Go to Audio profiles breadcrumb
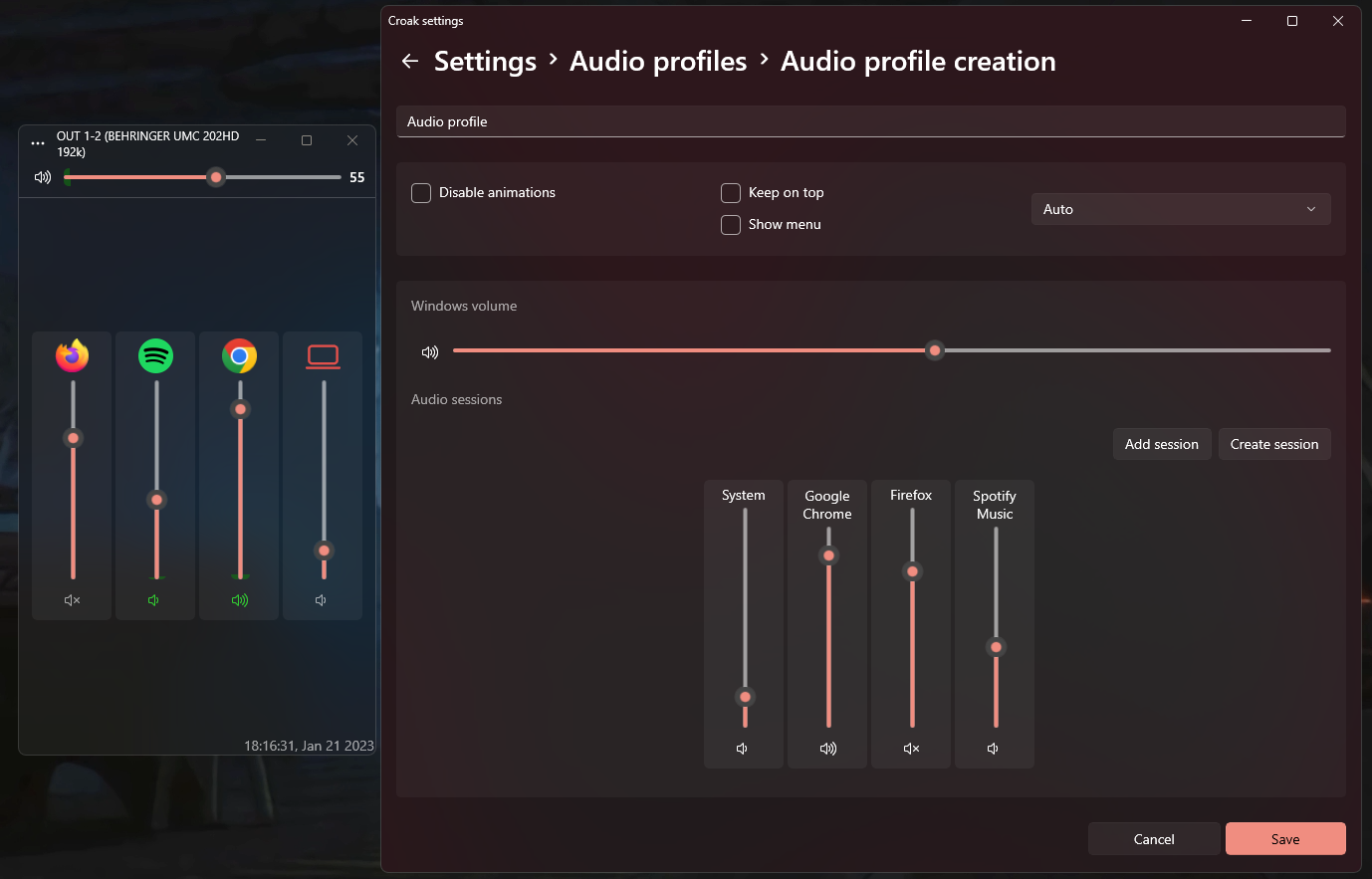Image resolution: width=1372 pixels, height=879 pixels. [658, 61]
